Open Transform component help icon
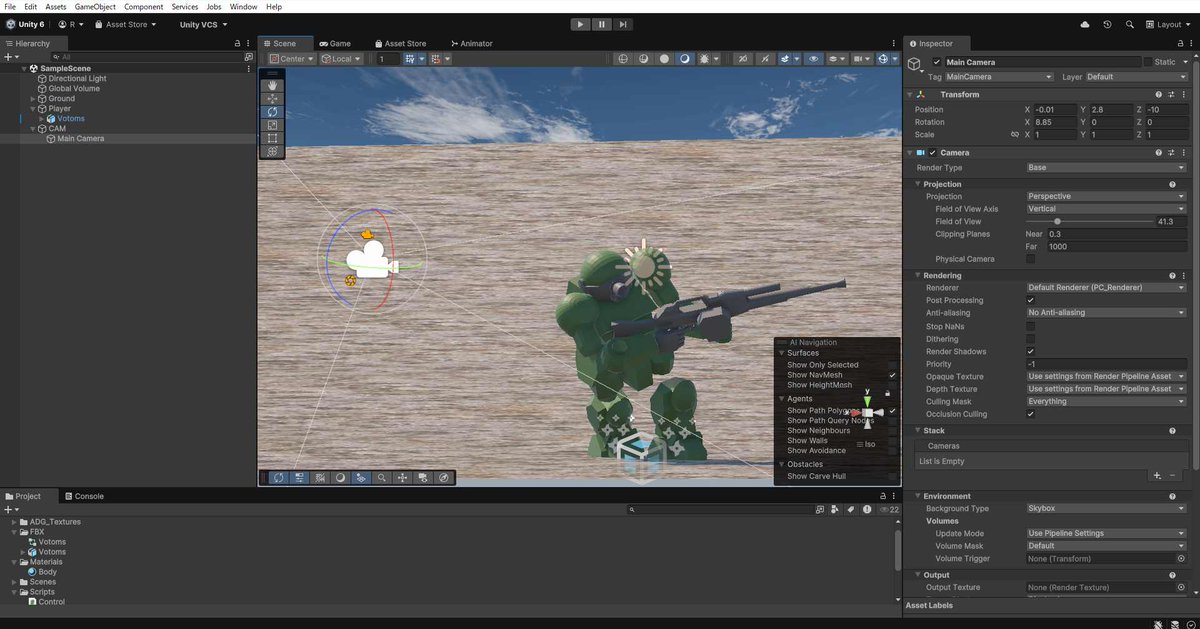This screenshot has height=629, width=1200. [1158, 94]
